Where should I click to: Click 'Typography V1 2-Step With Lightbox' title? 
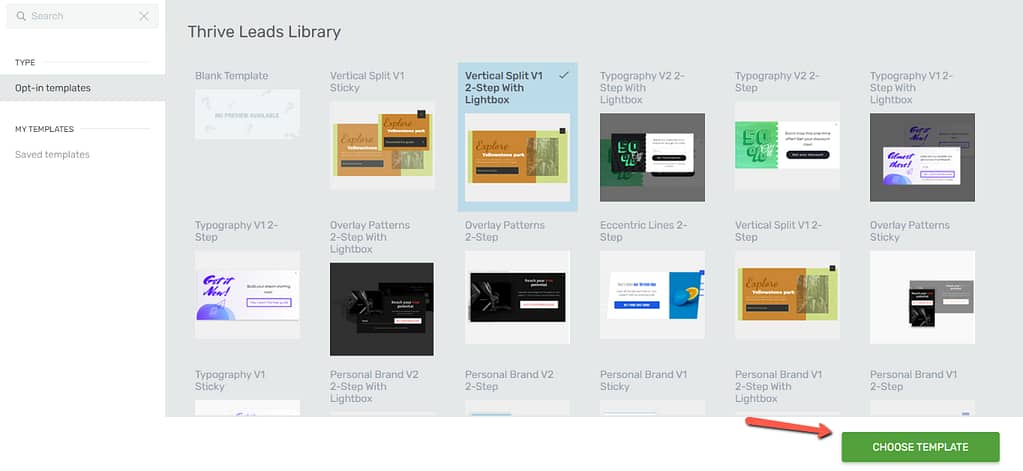click(911, 87)
